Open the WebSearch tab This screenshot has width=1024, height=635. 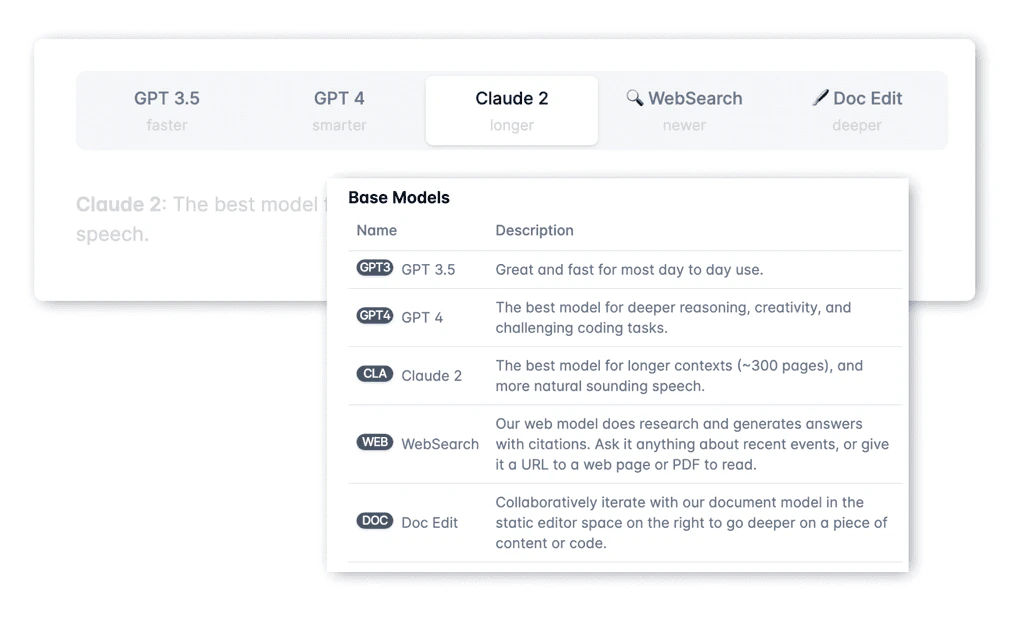click(684, 108)
